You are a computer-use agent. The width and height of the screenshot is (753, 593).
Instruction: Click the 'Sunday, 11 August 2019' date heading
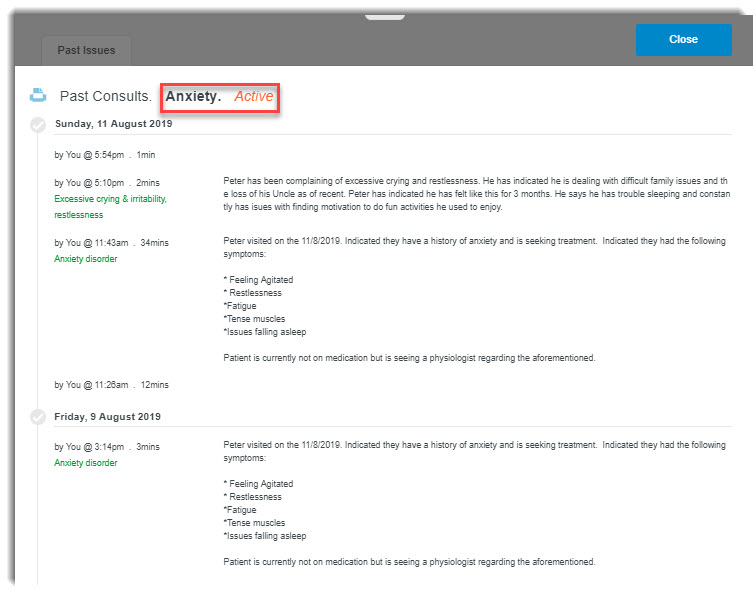(113, 124)
